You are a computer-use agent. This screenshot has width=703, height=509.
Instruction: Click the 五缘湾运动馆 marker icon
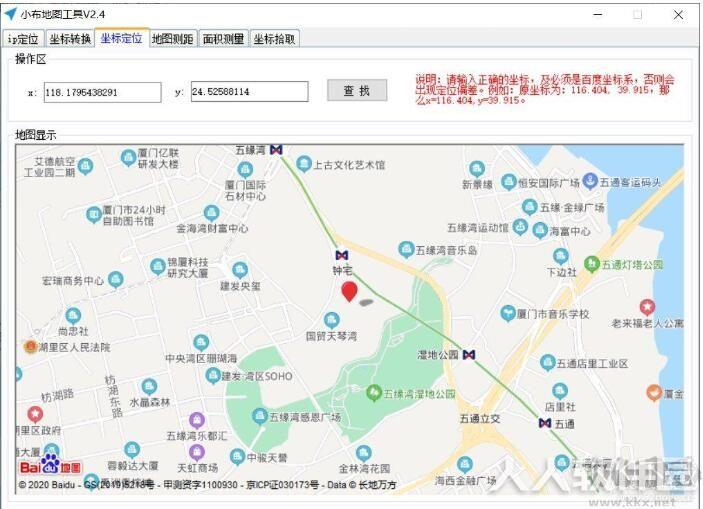pos(520,226)
